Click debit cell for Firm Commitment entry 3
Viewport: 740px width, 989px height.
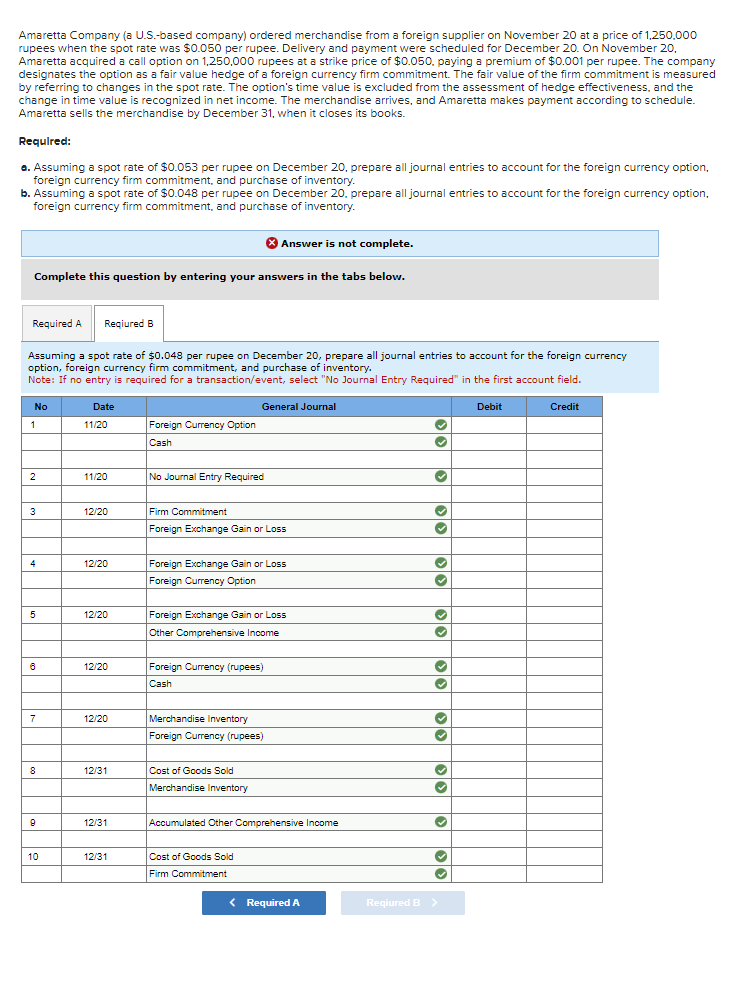click(x=489, y=511)
